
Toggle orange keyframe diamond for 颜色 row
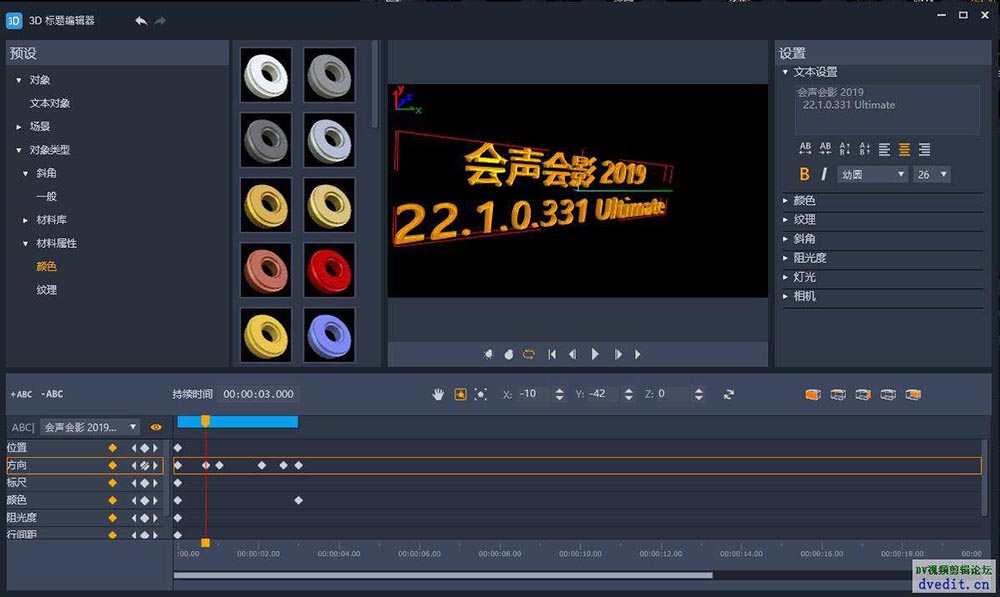113,500
